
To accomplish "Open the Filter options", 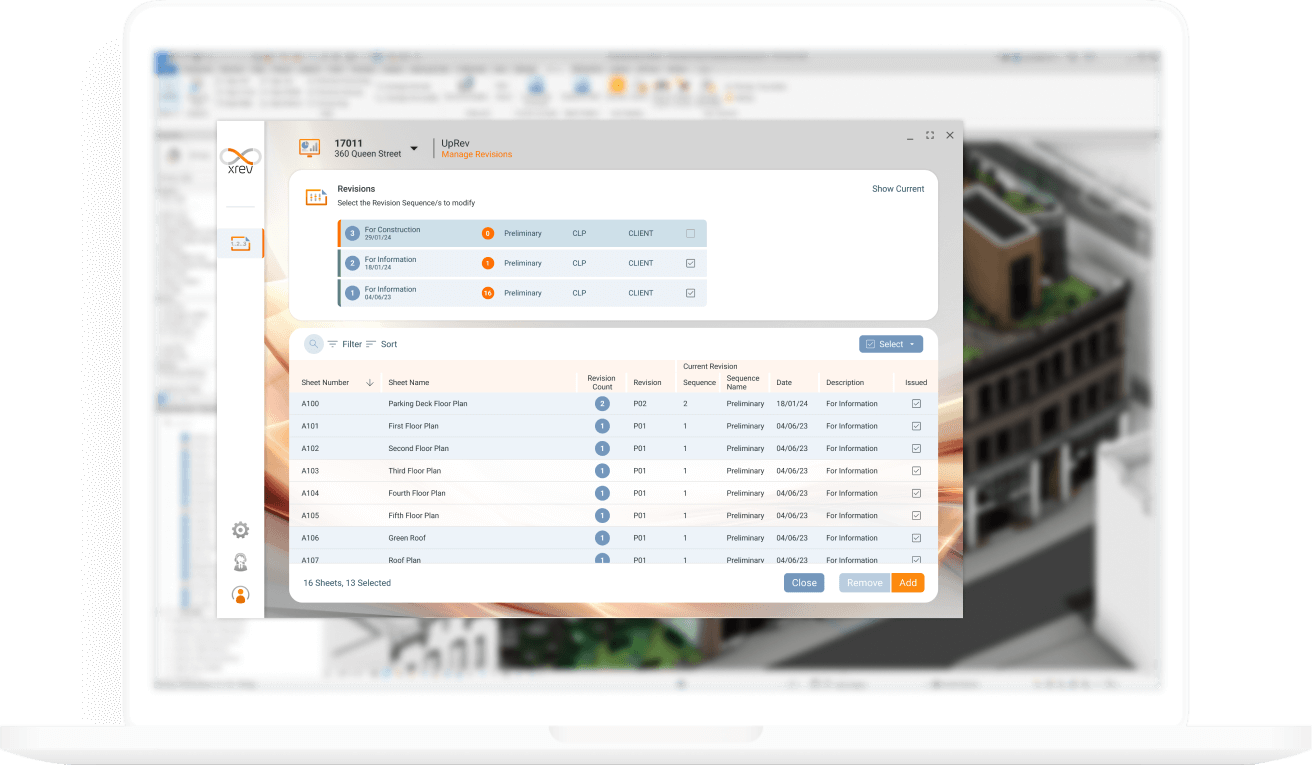I will [x=345, y=344].
